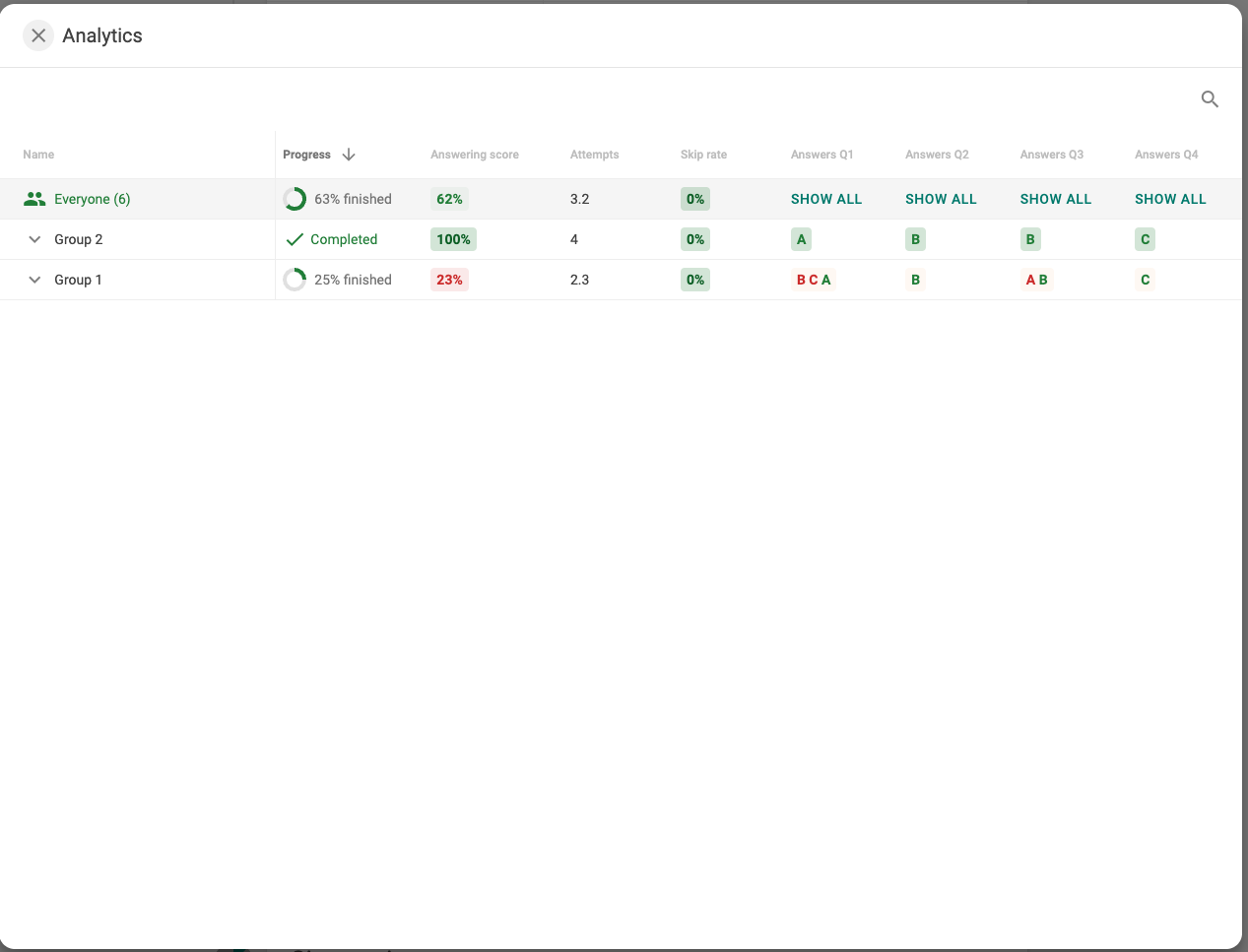Click the Progress sort arrow icon

point(349,155)
